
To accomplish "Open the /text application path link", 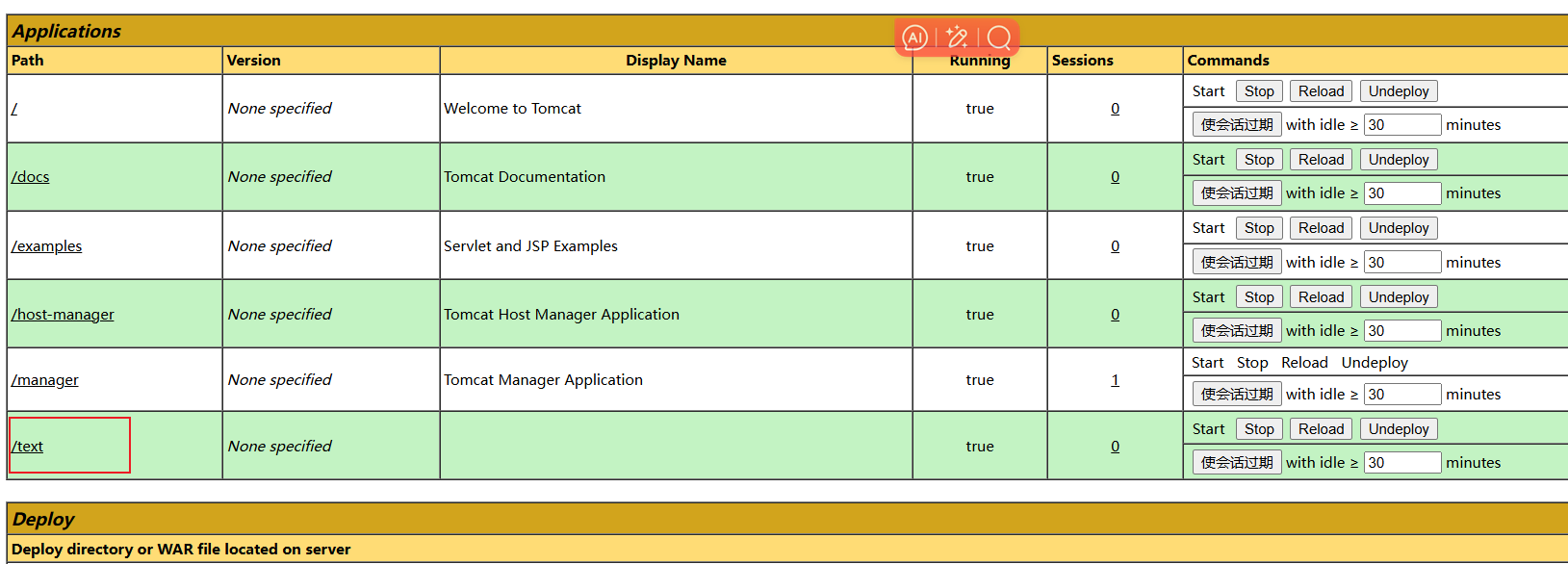I will (28, 447).
